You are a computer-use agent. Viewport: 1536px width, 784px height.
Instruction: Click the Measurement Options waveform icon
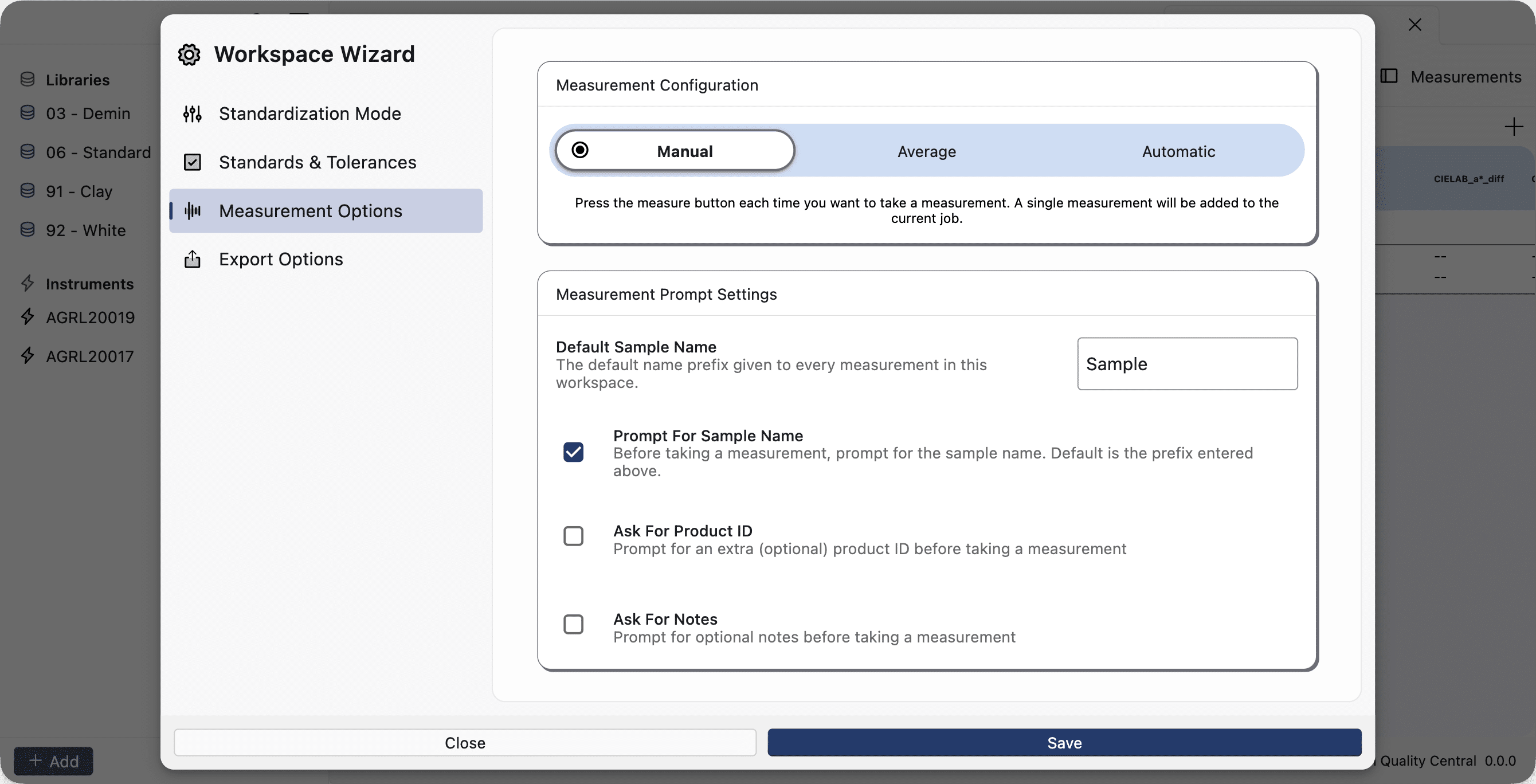coord(192,210)
